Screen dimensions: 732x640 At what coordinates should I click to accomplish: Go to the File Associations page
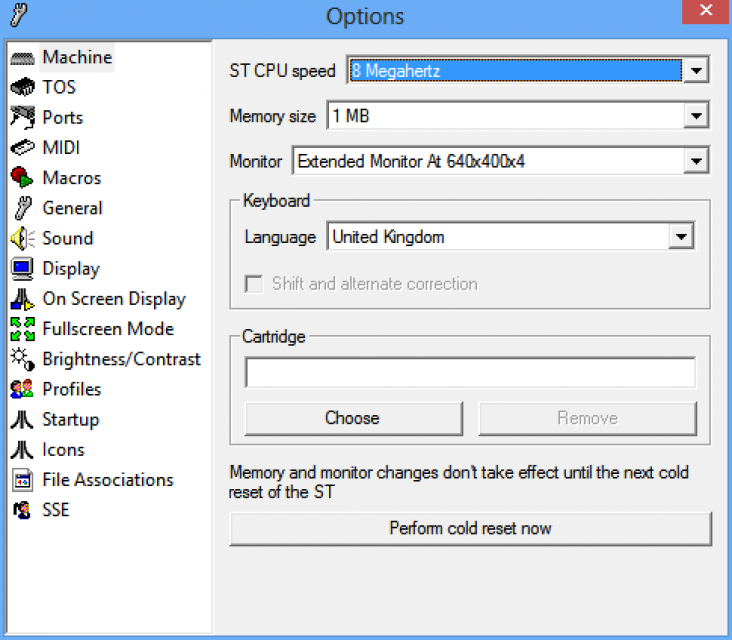(x=108, y=480)
